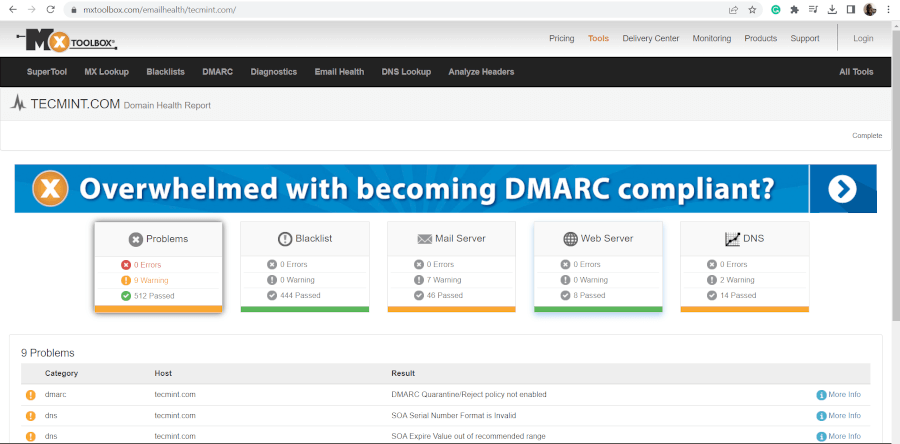Bookmark page with the star icon
The height and width of the screenshot is (444, 900).
(x=752, y=10)
